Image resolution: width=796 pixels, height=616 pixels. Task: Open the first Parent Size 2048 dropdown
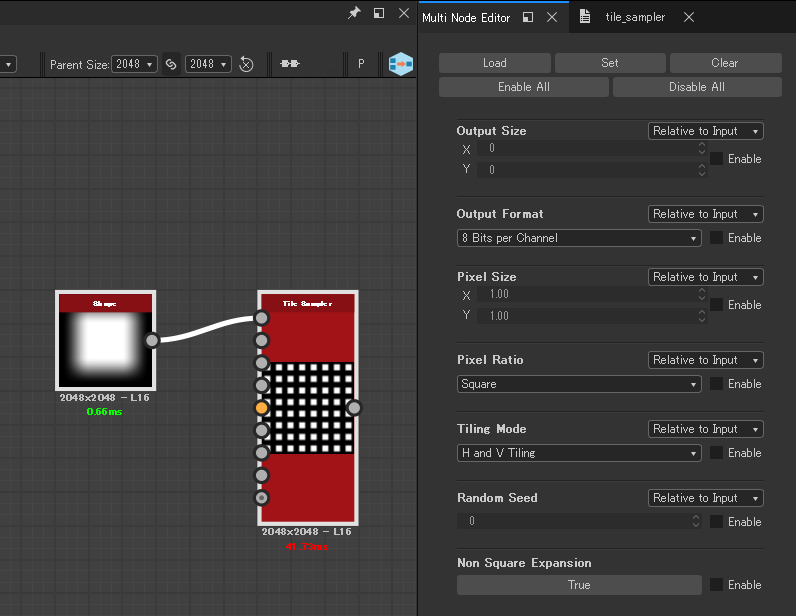pyautogui.click(x=135, y=64)
